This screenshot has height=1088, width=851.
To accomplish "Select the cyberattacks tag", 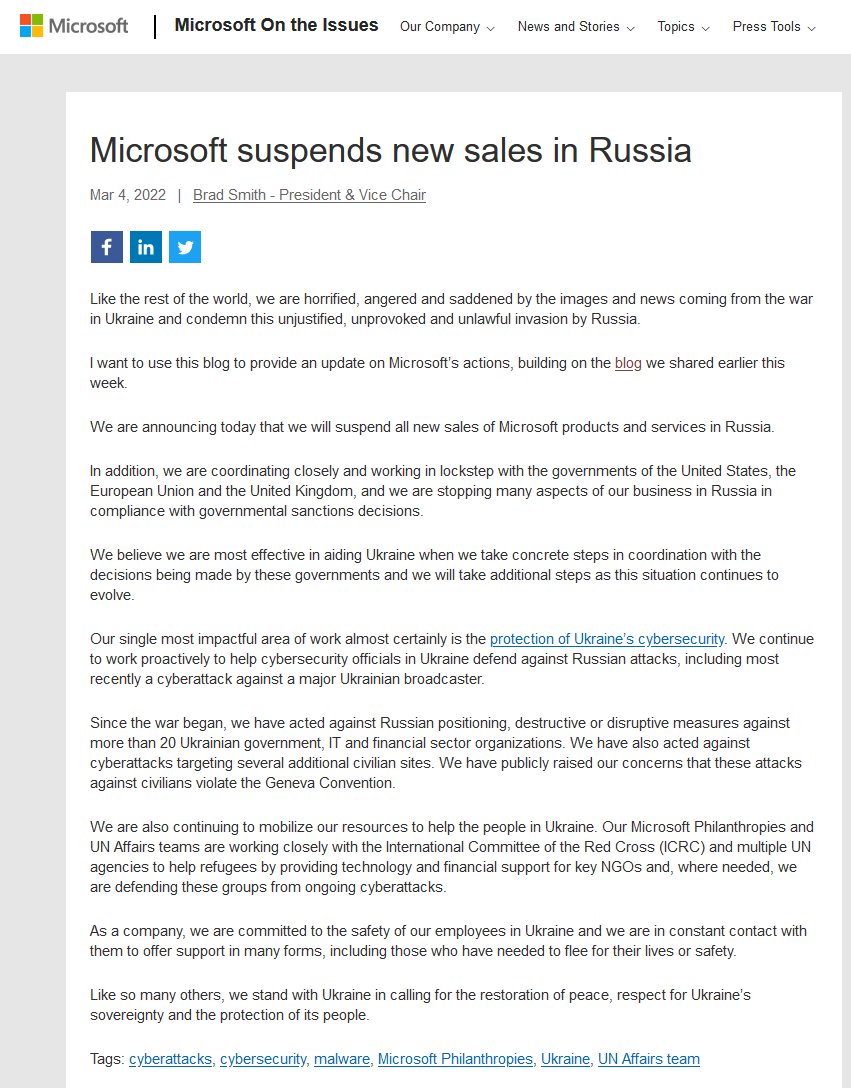I will pos(171,1059).
